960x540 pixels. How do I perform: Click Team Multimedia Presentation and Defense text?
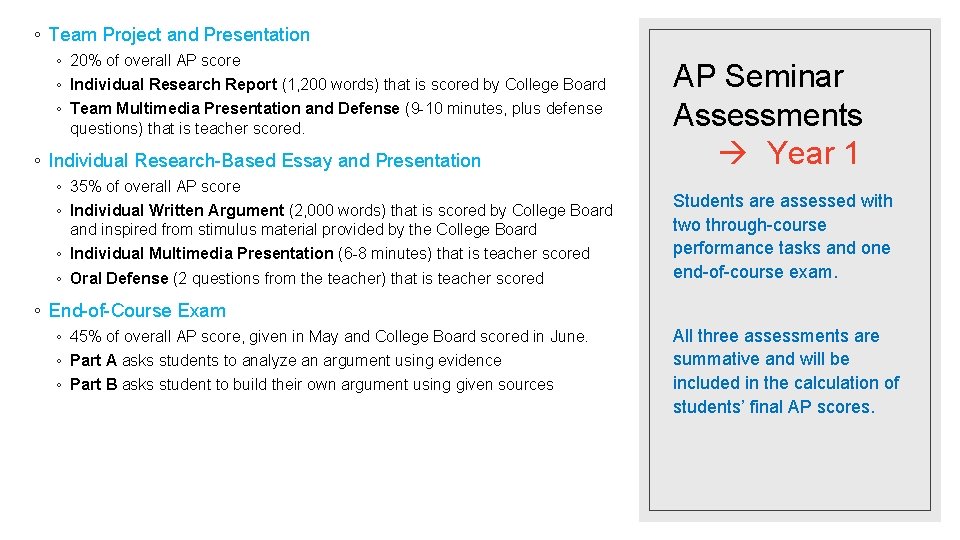pyautogui.click(x=235, y=108)
